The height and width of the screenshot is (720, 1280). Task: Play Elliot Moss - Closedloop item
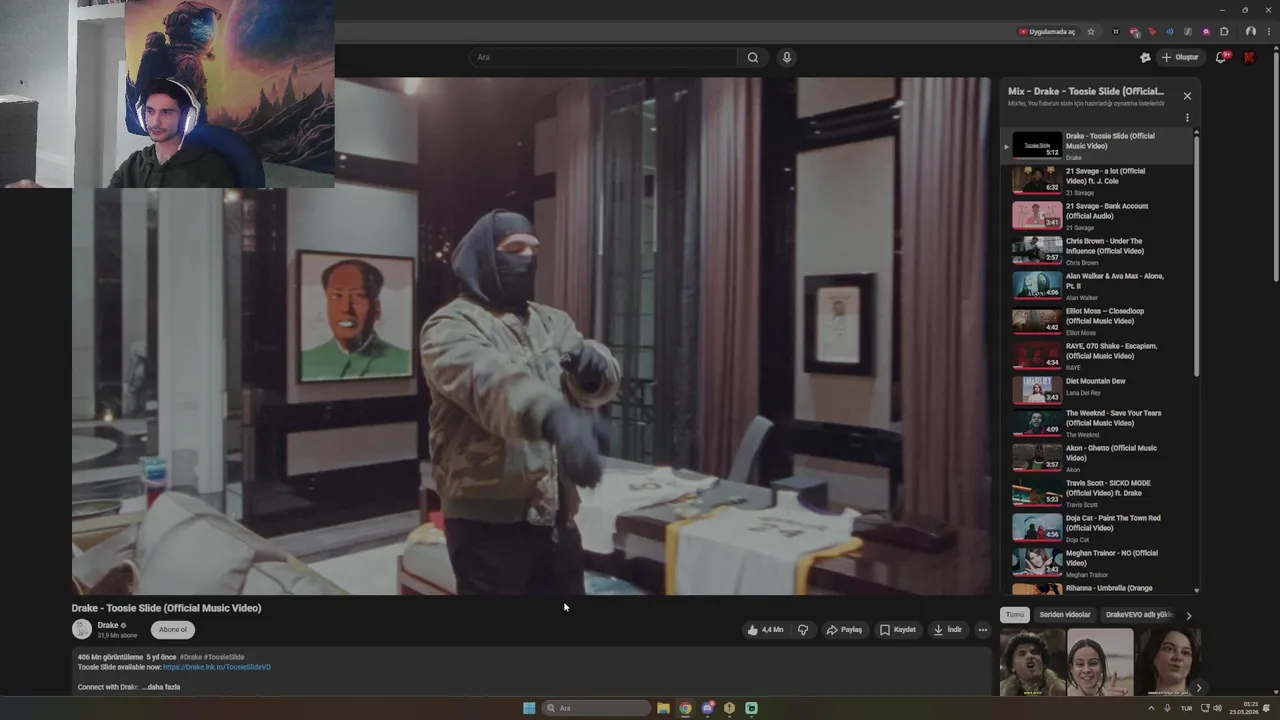pos(1097,320)
